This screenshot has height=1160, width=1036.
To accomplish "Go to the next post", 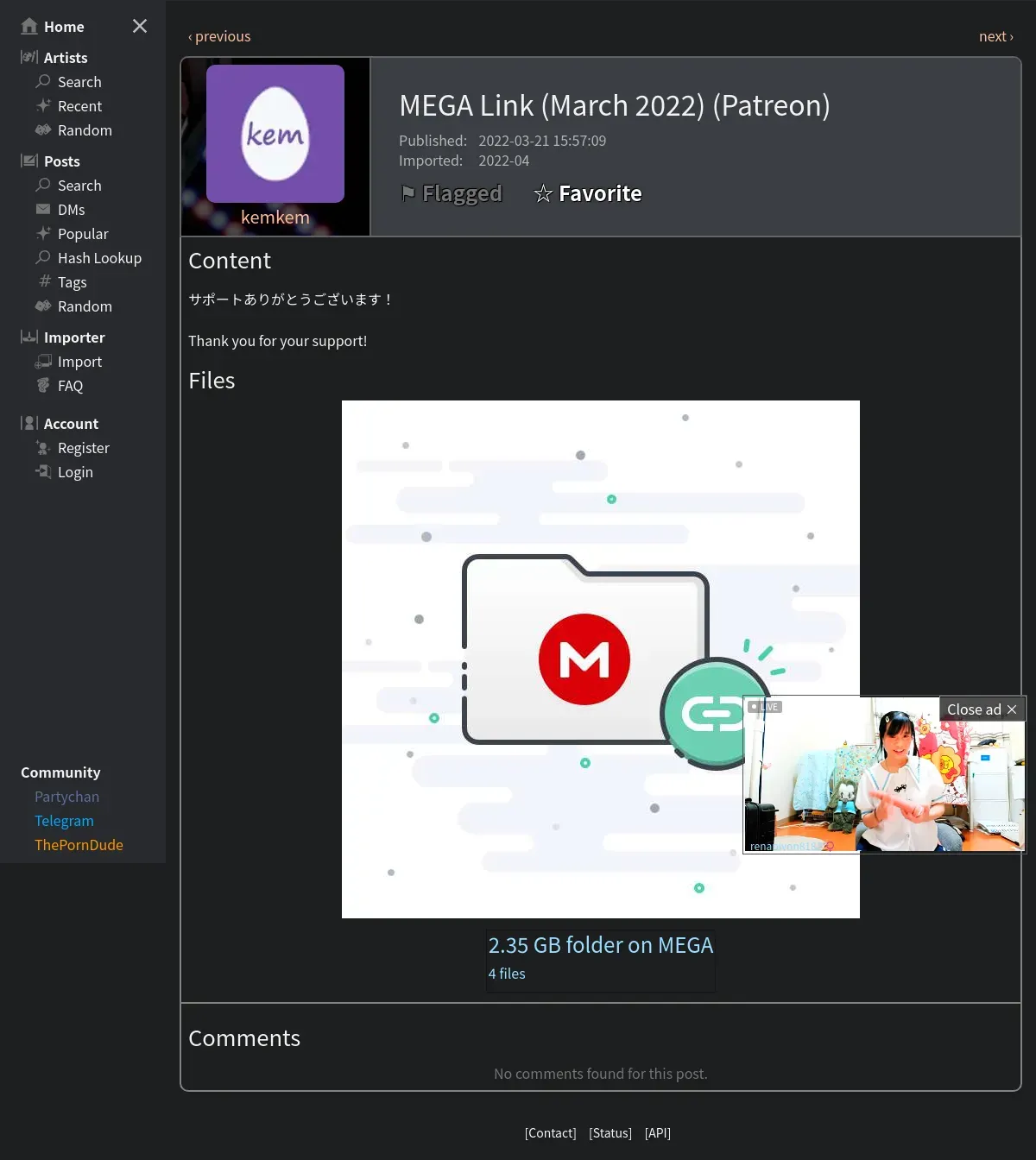I will pos(996,36).
